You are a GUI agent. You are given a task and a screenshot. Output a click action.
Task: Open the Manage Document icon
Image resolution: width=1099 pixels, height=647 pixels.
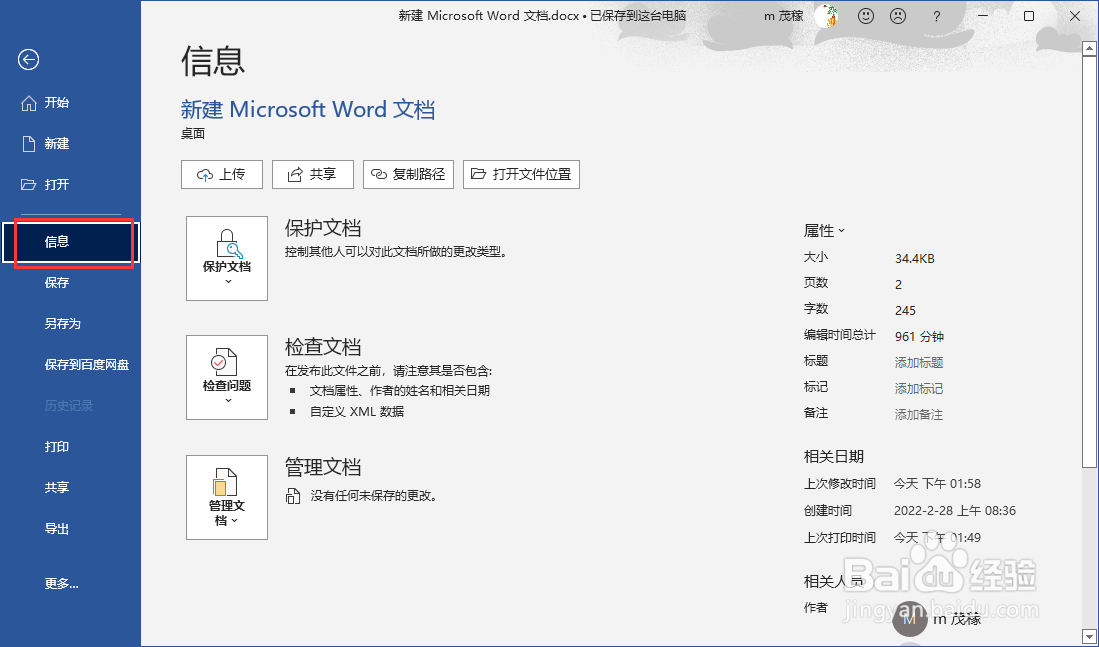click(x=227, y=497)
